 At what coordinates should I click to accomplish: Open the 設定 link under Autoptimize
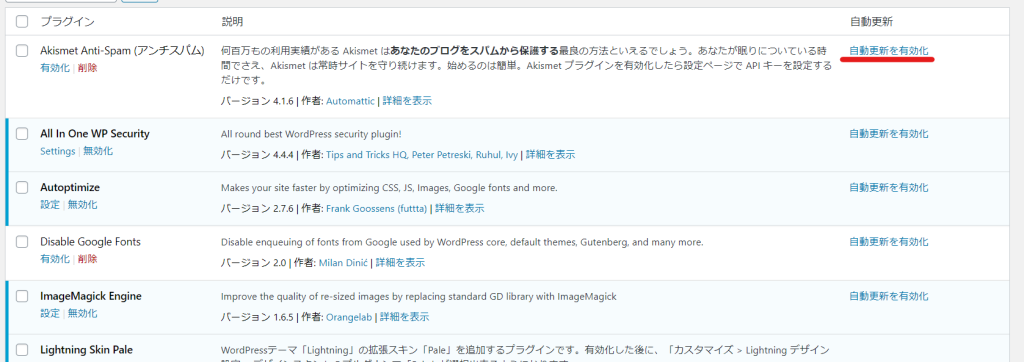coord(50,205)
